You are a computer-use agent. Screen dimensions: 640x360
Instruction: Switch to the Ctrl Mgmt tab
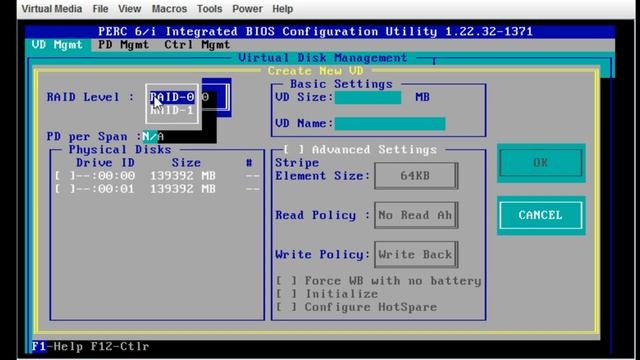(x=197, y=44)
